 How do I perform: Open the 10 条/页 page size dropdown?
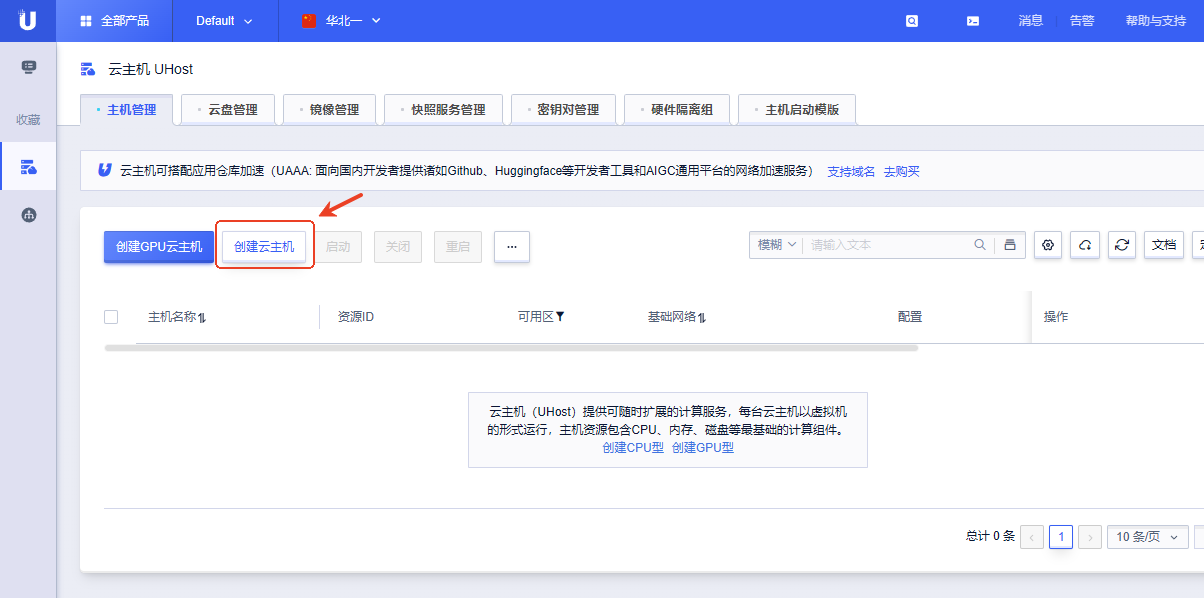(x=1147, y=537)
